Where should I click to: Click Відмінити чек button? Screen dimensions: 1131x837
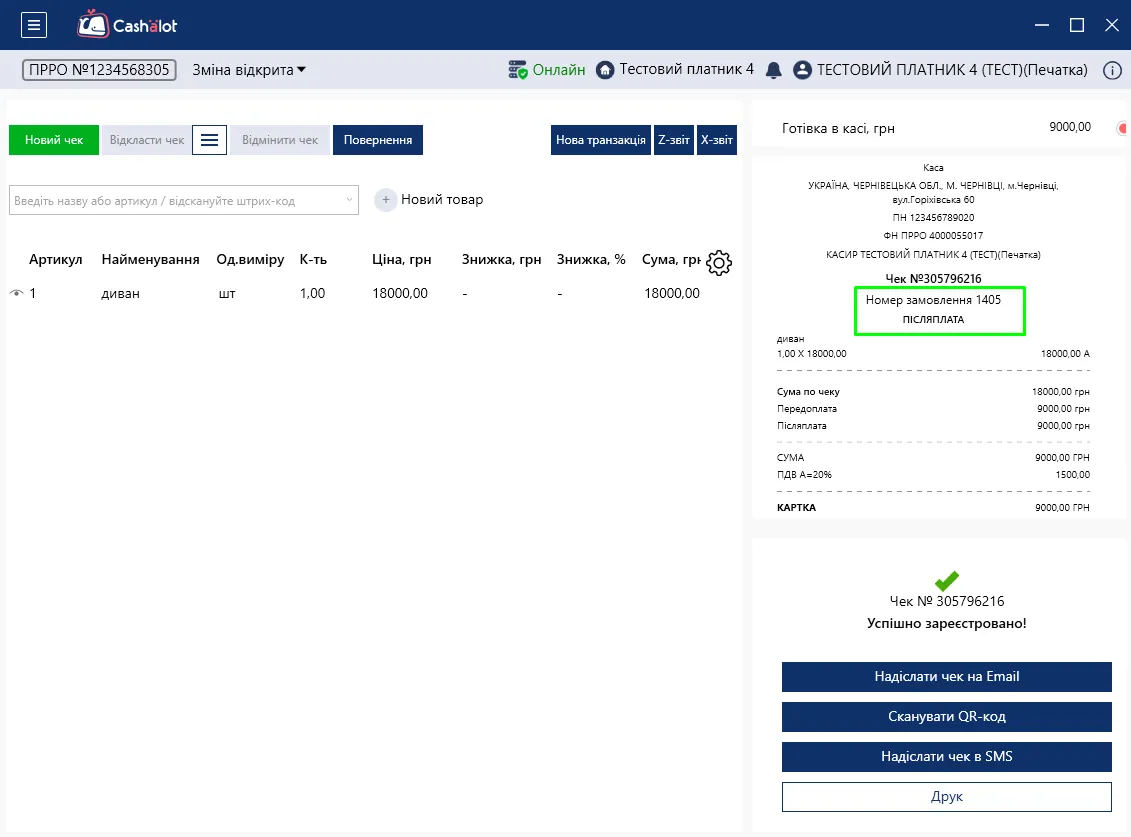click(x=280, y=140)
